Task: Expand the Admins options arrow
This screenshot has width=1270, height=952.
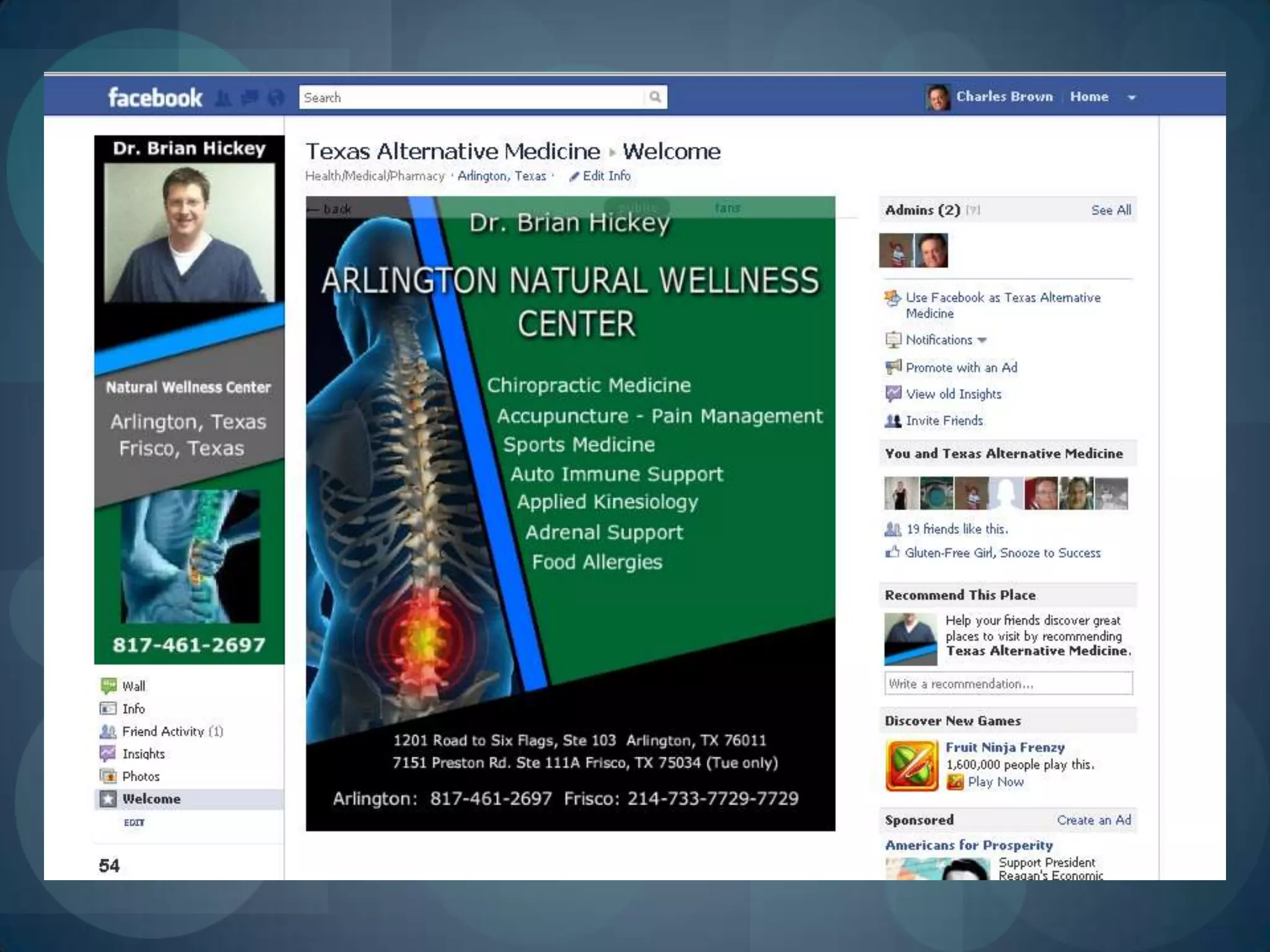Action: (x=974, y=210)
